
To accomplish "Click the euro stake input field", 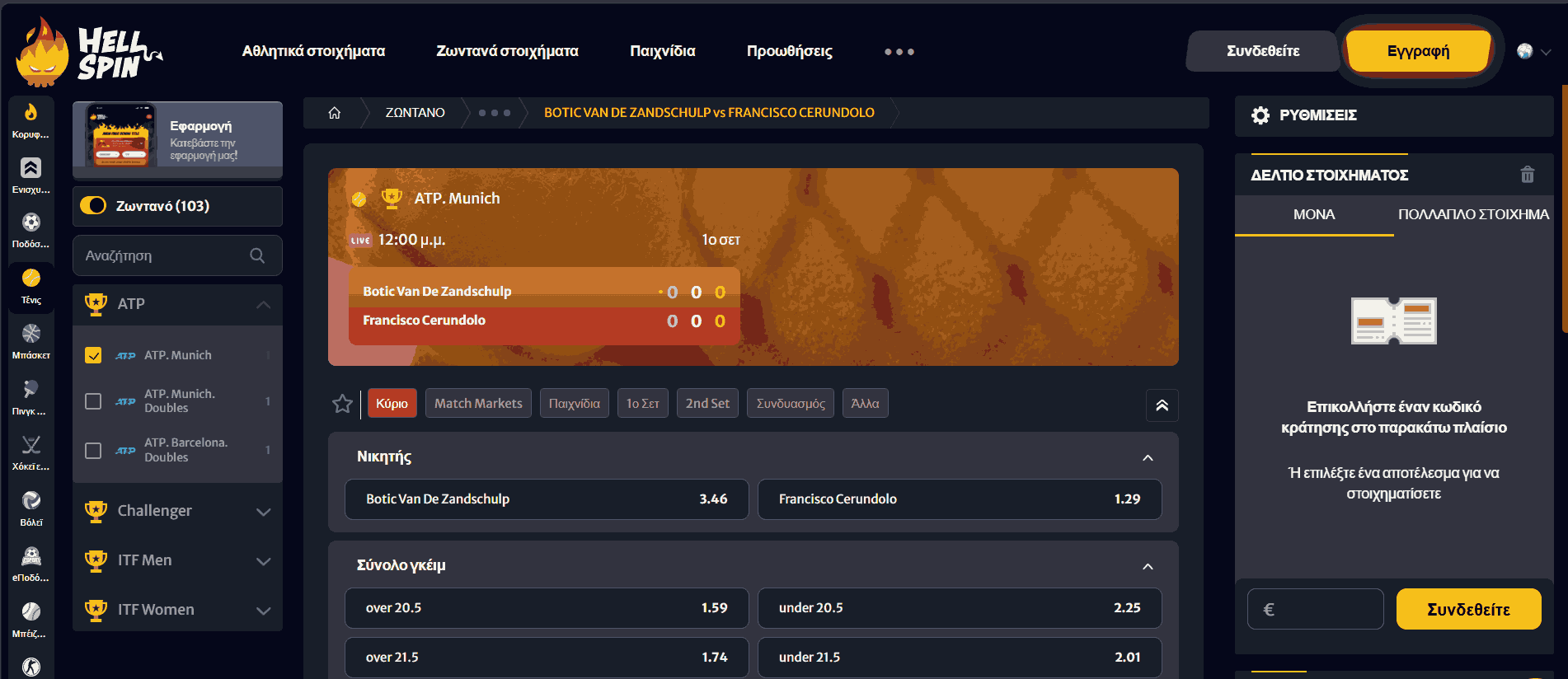I will [1315, 610].
